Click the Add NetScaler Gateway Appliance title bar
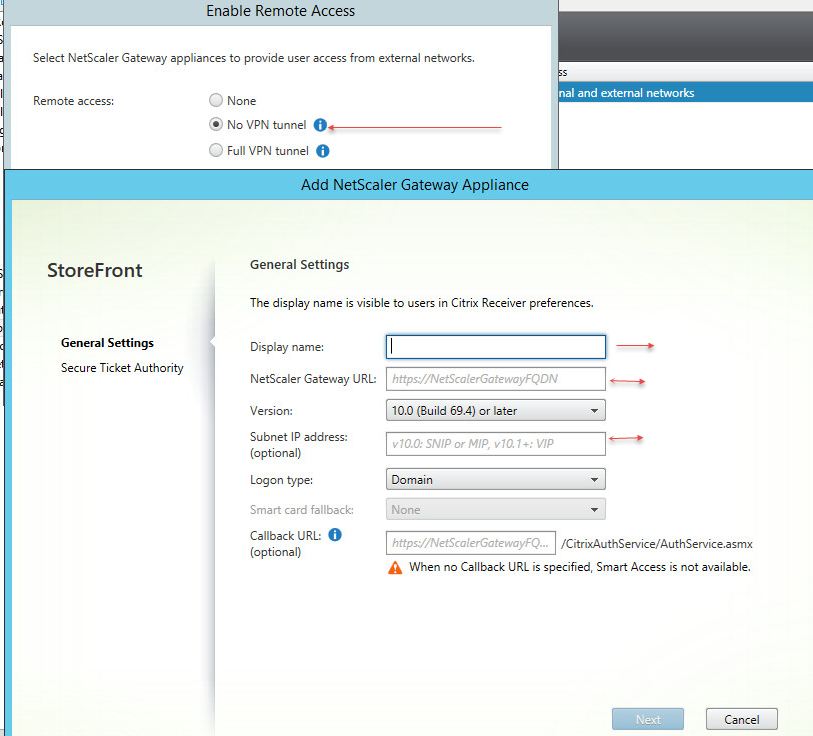Screen dimensions: 813x736 [415, 185]
